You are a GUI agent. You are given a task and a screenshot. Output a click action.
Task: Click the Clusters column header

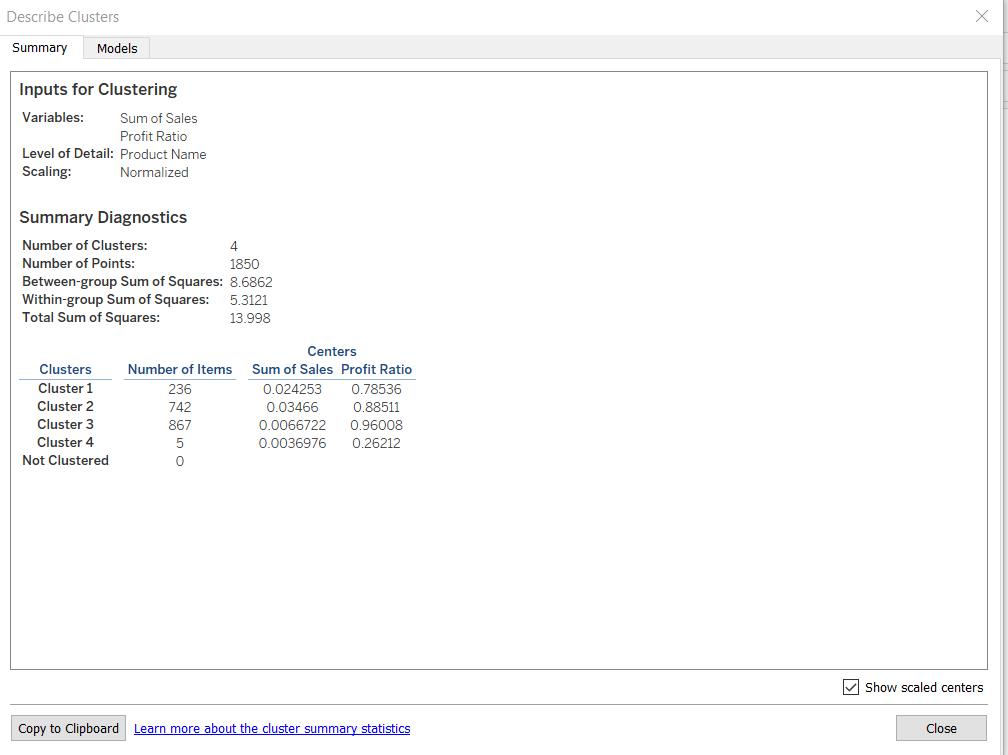(x=65, y=369)
